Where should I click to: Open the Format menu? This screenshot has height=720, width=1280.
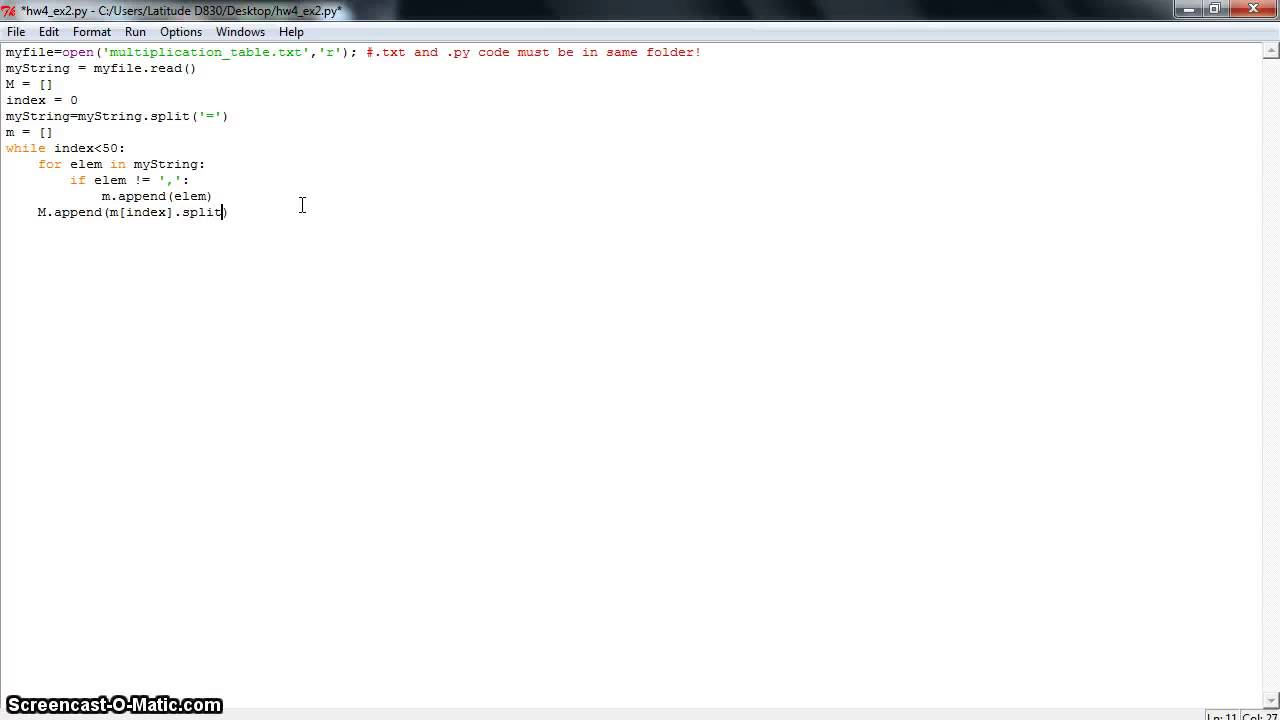tap(92, 32)
